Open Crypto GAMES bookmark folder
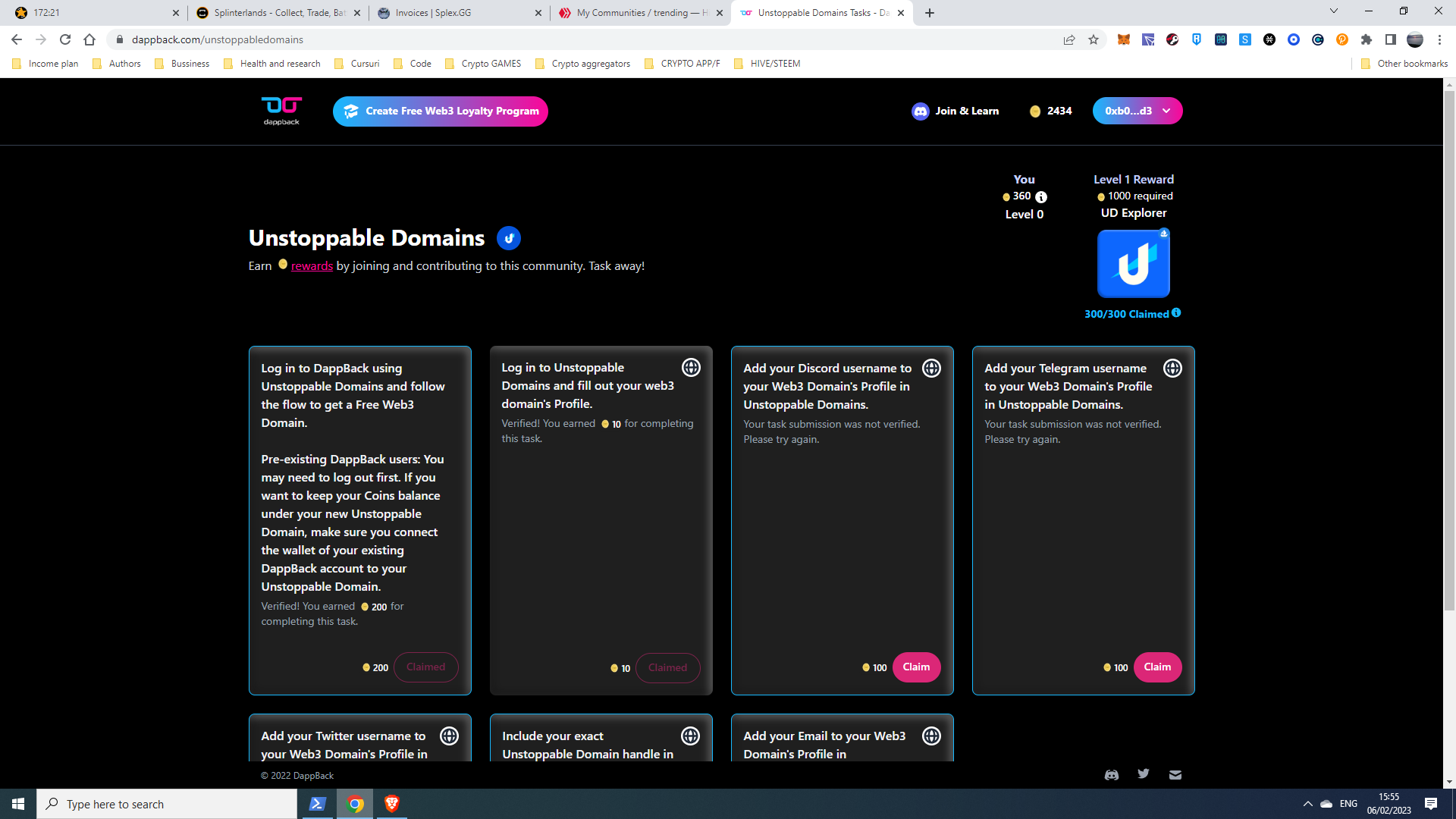The height and width of the screenshot is (819, 1456). (483, 64)
